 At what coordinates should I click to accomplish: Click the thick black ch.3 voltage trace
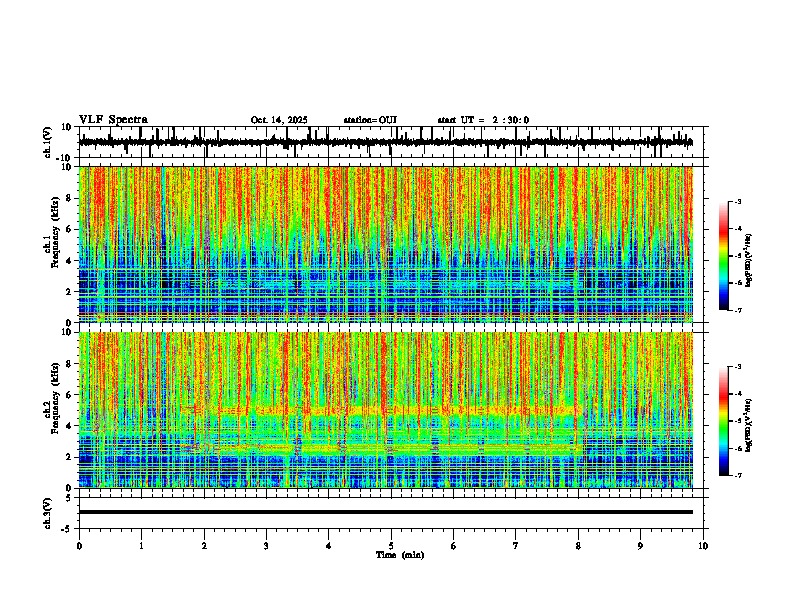[x=386, y=512]
